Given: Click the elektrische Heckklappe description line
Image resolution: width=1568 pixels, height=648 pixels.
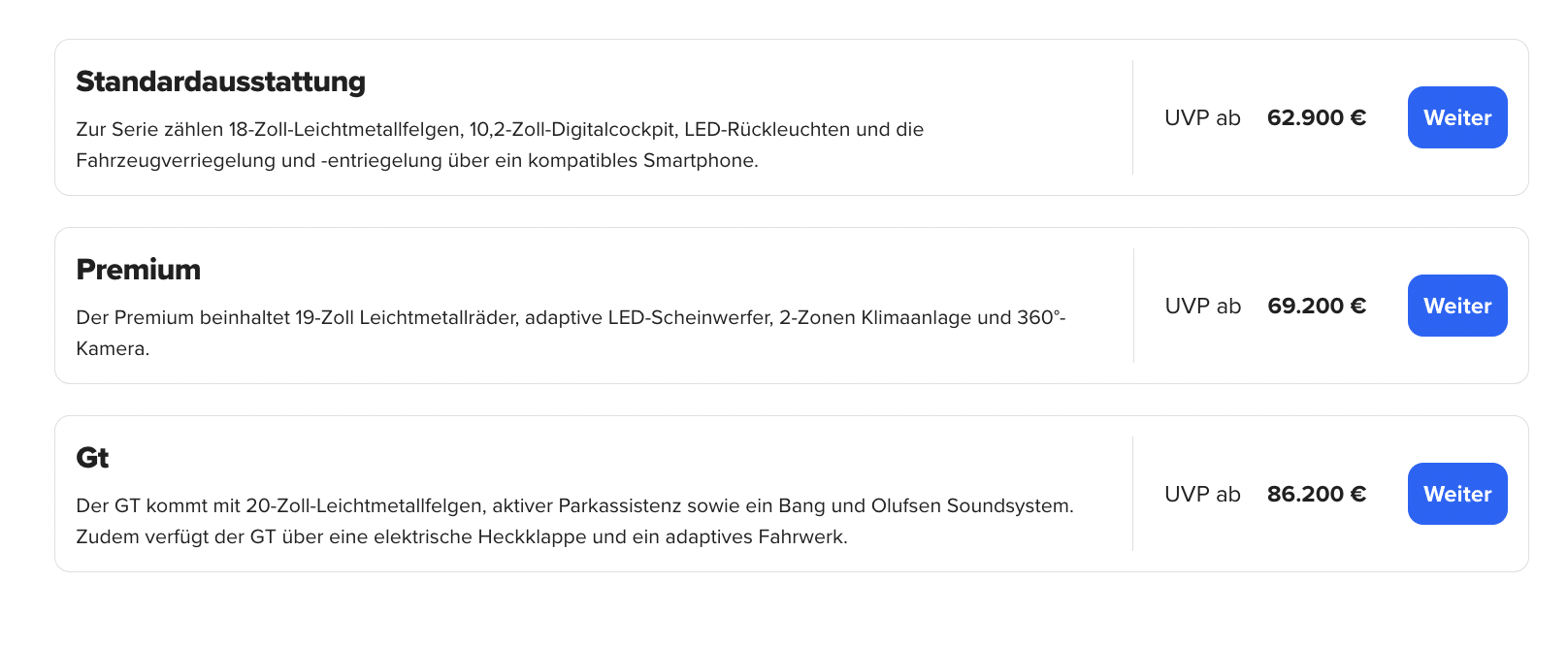Looking at the screenshot, I should (x=462, y=536).
